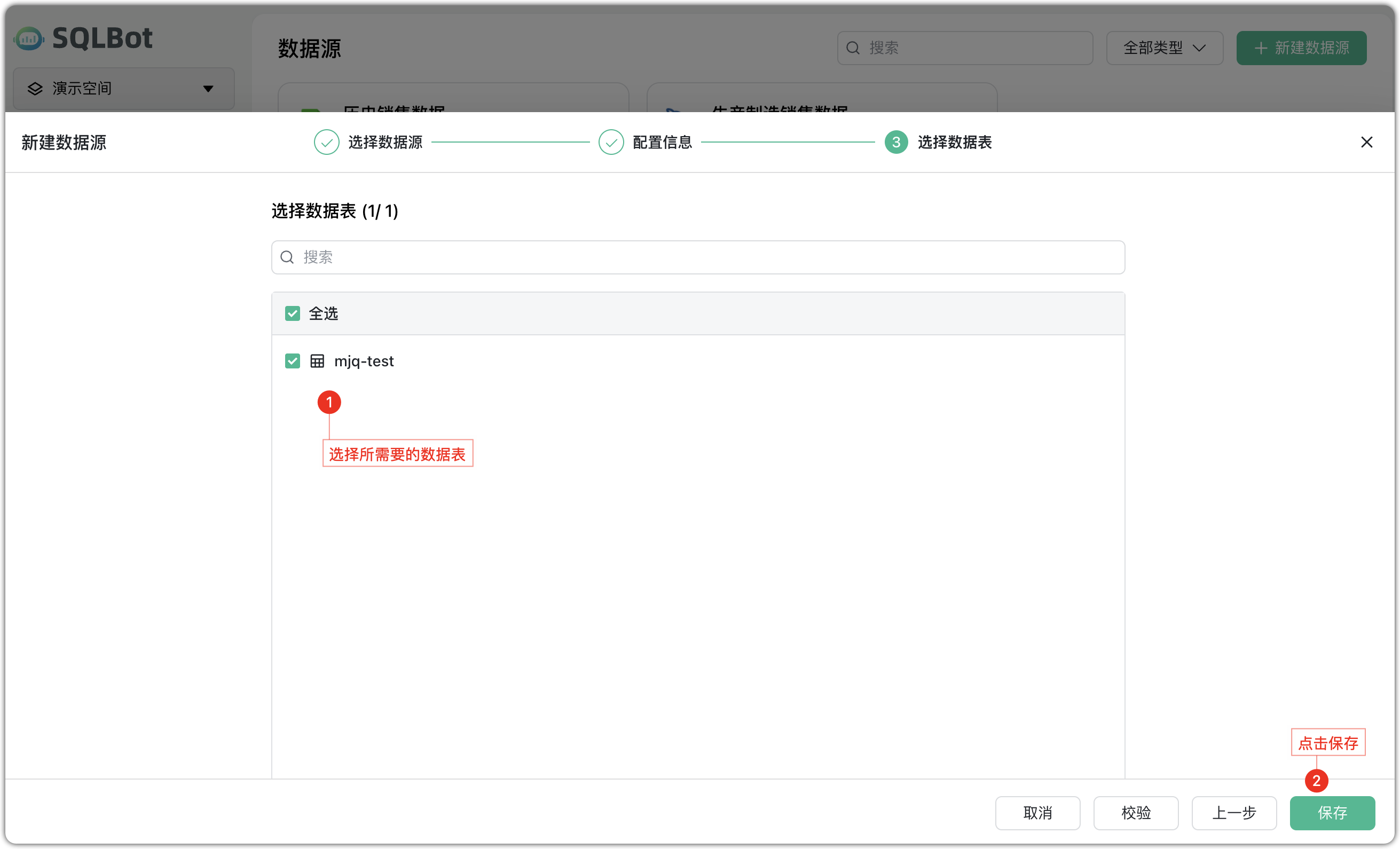
Task: Click the magnifier icon in top search bar
Action: pyautogui.click(x=852, y=48)
